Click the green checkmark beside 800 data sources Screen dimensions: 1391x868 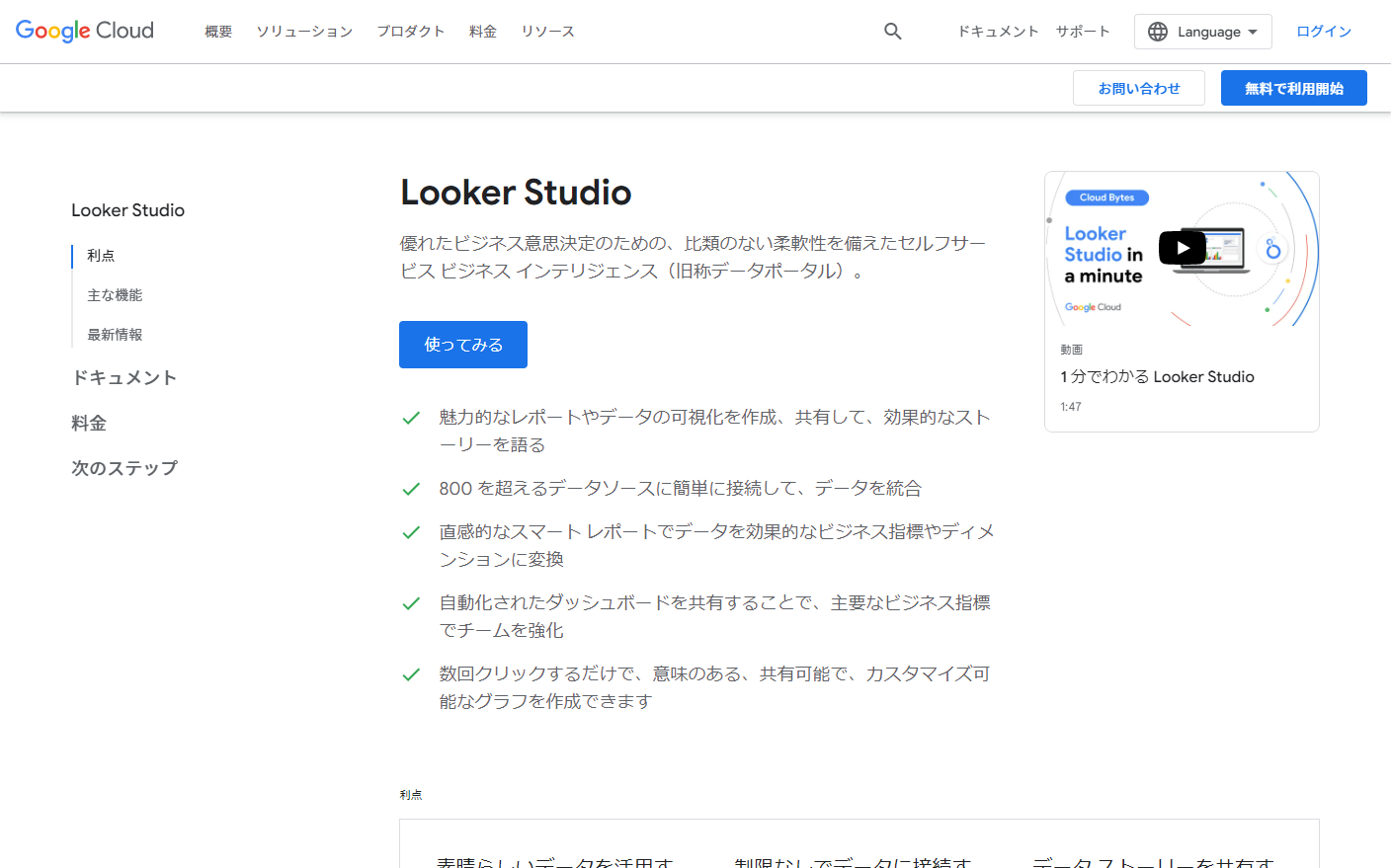tap(411, 488)
